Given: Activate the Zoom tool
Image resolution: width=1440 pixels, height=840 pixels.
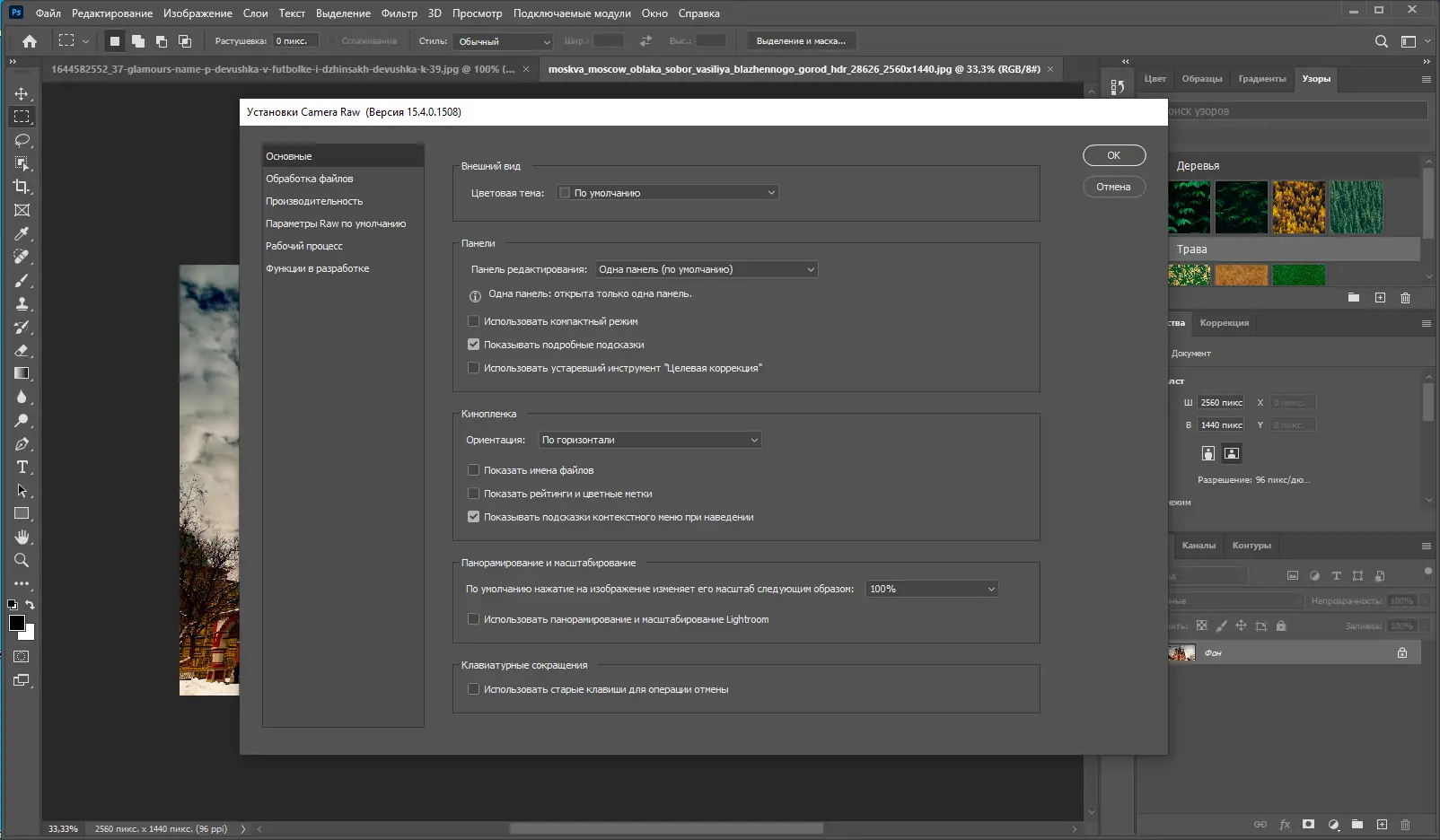Looking at the screenshot, I should click(22, 560).
